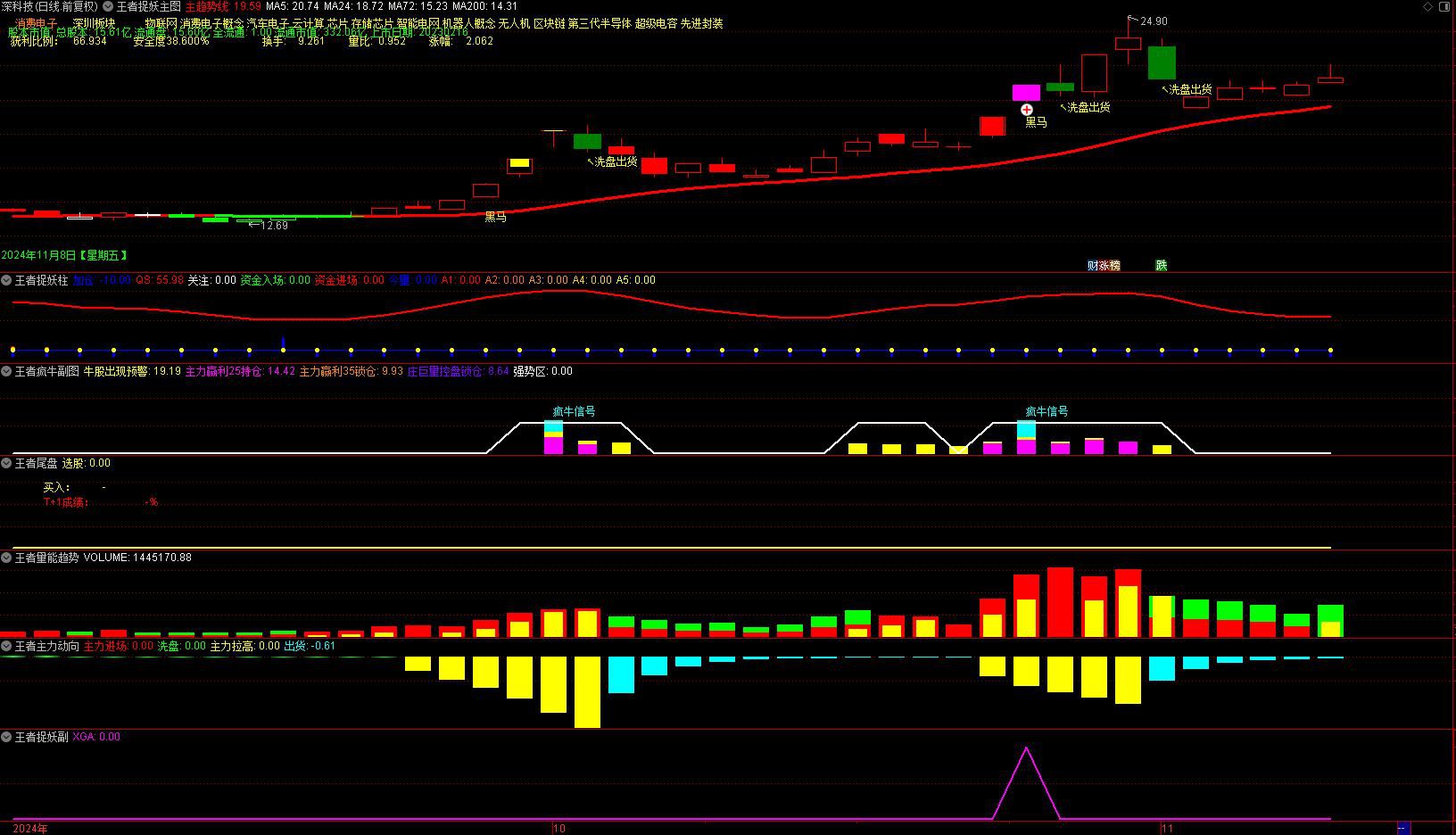Click the XGA: 0.00 readout
This screenshot has width=1456, height=835.
coord(96,737)
